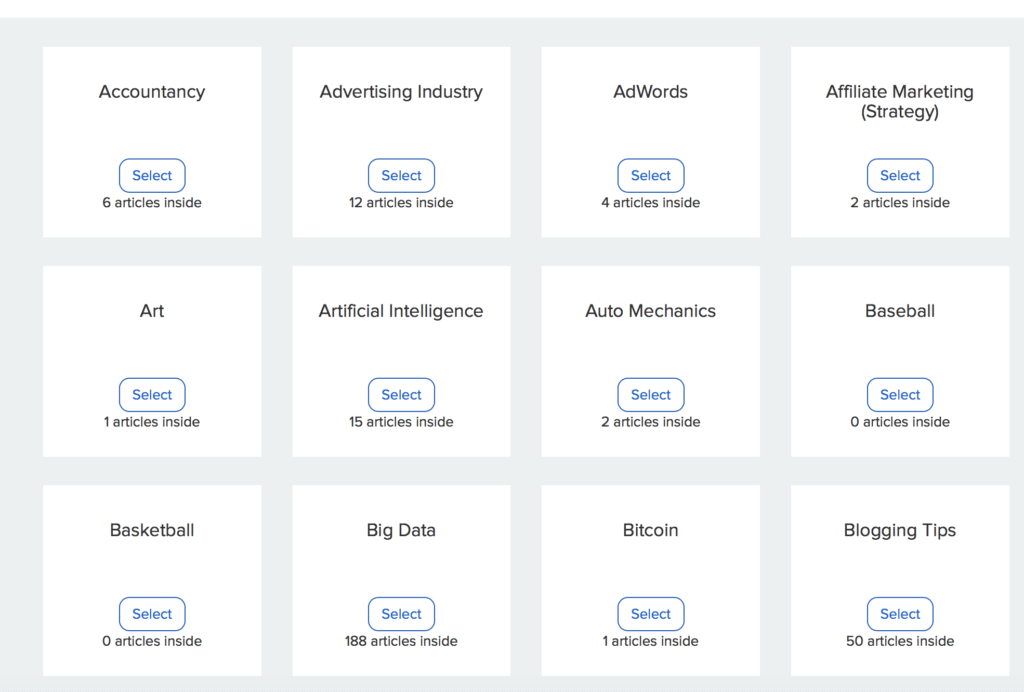Choose Affiliate Marketing (Strategy) Select button
Screen dimensions: 1024x692
pyautogui.click(x=900, y=175)
